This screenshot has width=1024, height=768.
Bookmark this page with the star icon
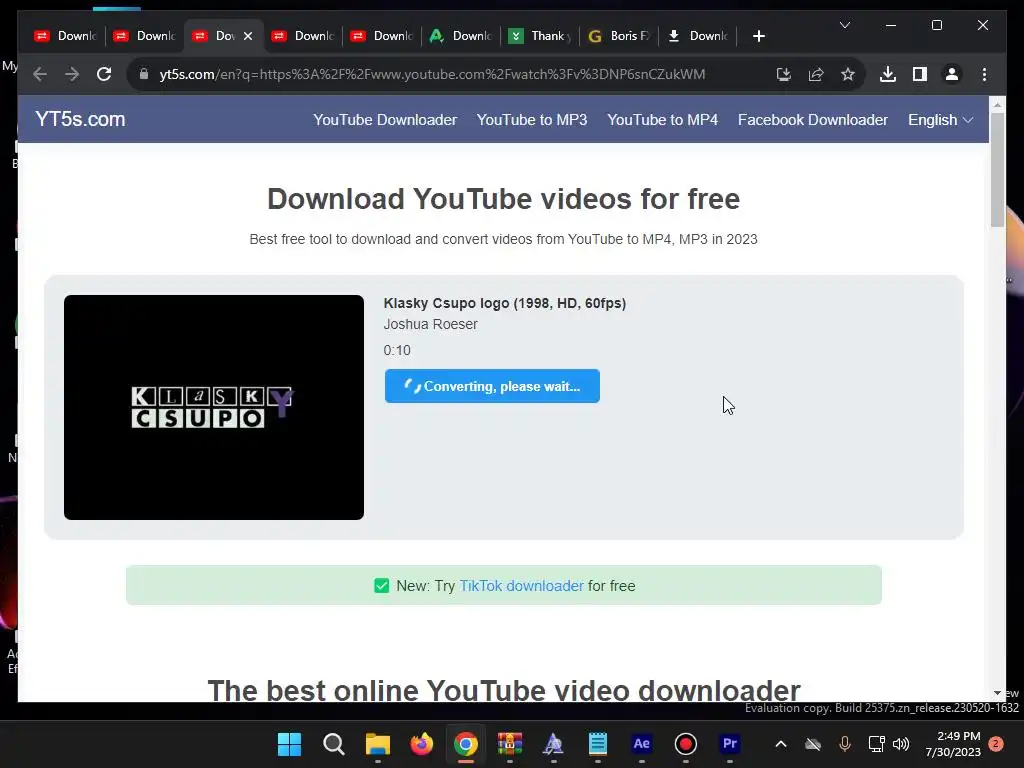848,74
